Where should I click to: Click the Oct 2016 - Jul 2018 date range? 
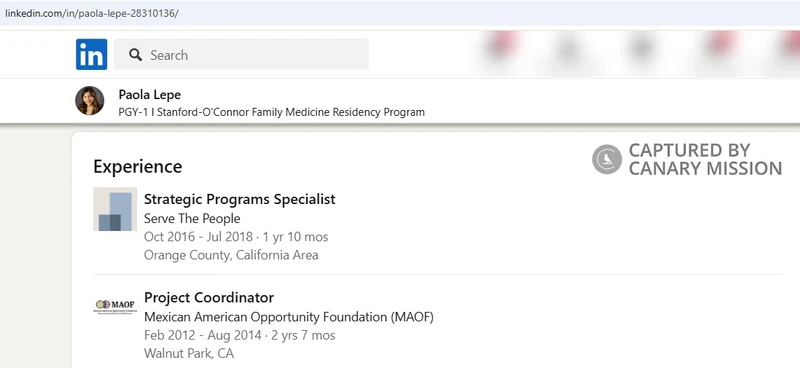[198, 237]
